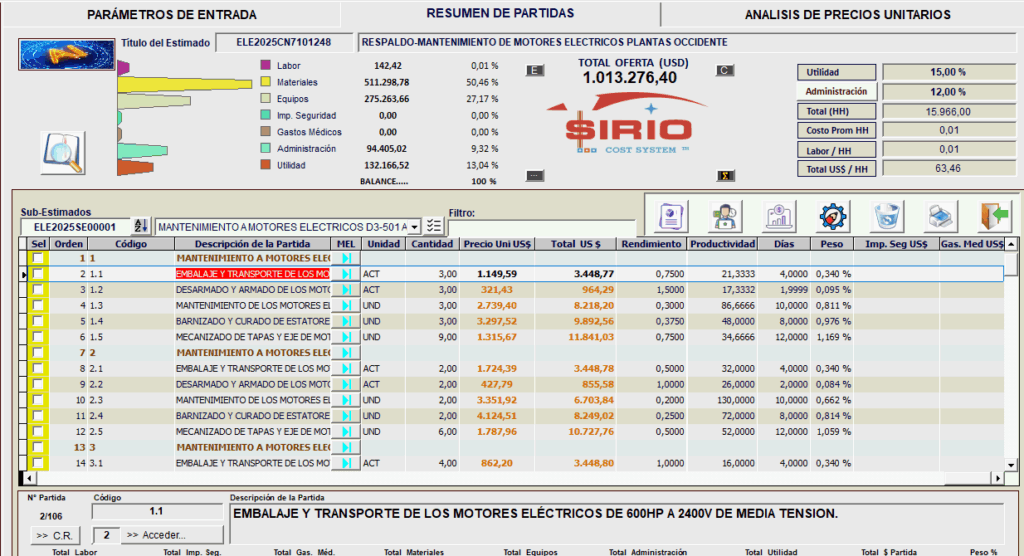Open the labor worker productivity icon
The image size is (1024, 556).
pos(724,216)
